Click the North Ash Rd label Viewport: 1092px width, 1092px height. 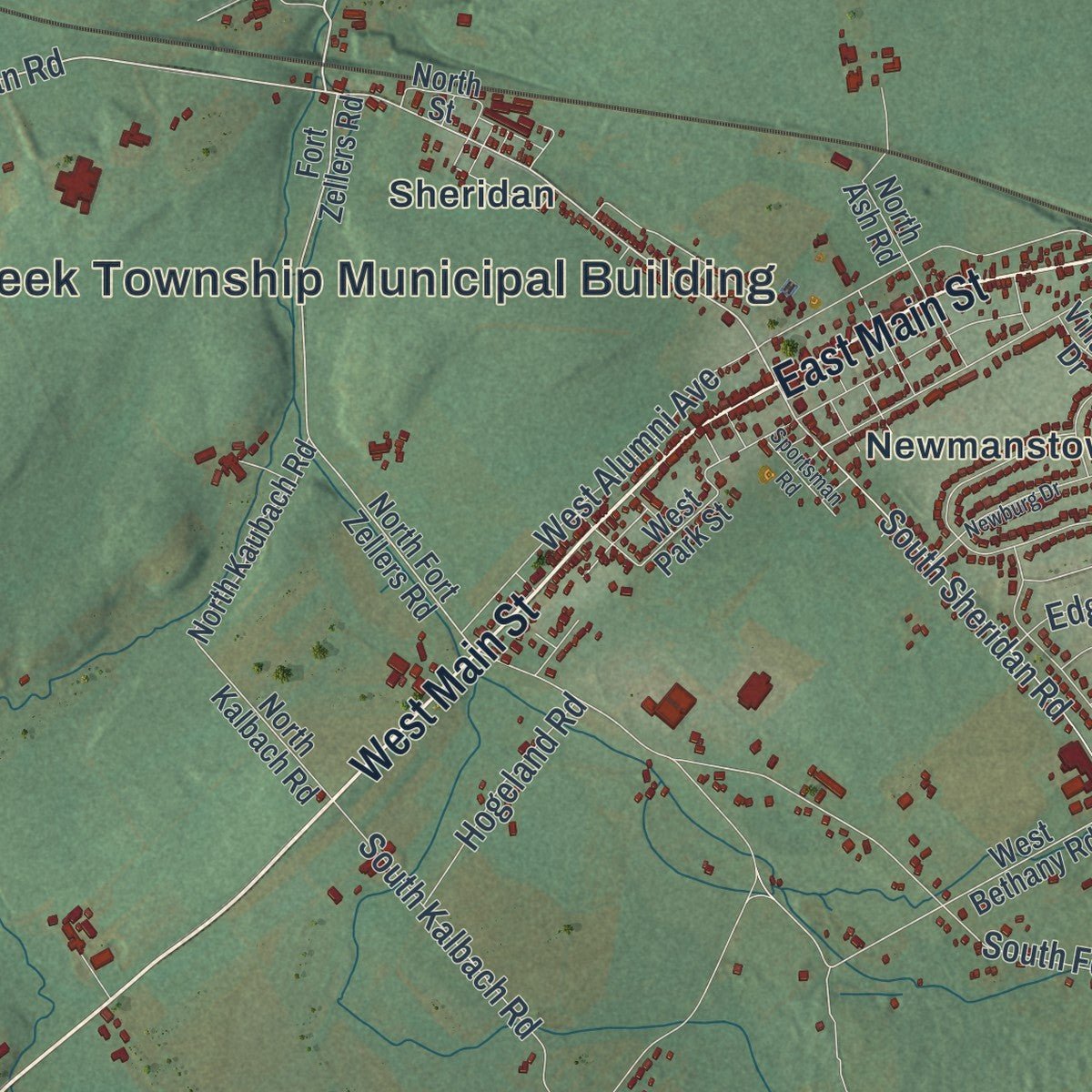[881, 221]
